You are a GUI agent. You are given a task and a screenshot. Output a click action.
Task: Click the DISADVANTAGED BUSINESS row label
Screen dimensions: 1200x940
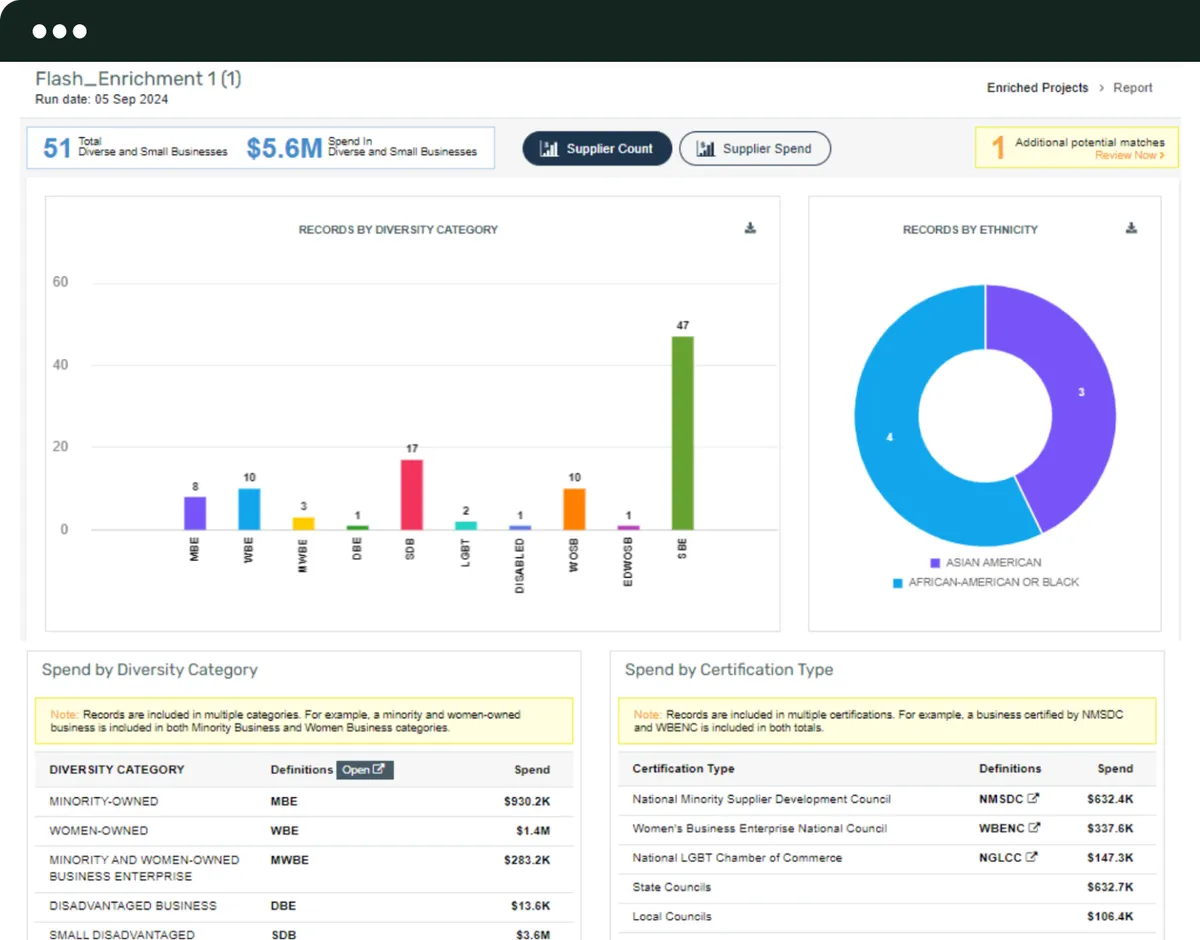point(133,906)
